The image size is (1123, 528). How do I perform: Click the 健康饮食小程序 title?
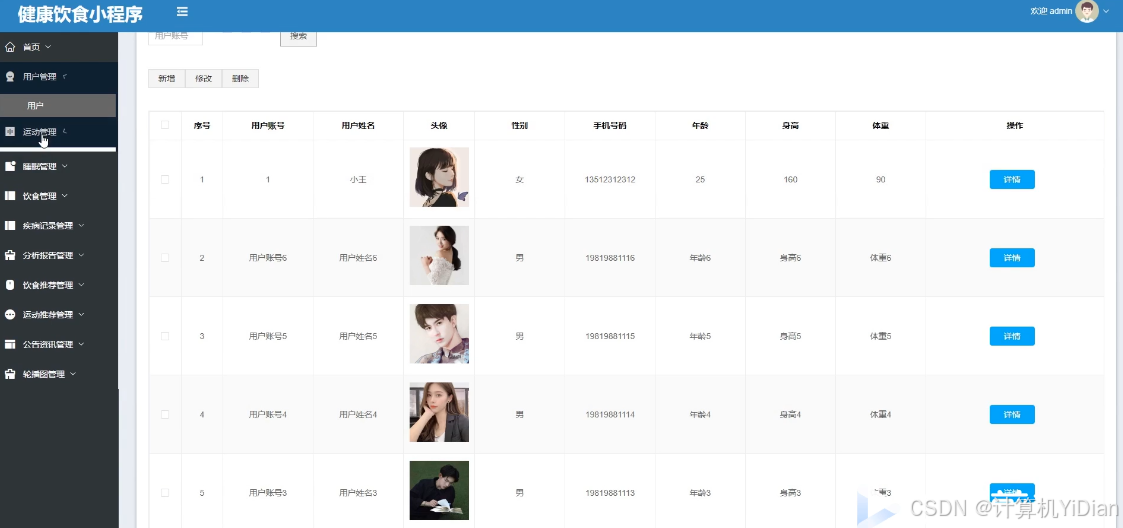80,14
